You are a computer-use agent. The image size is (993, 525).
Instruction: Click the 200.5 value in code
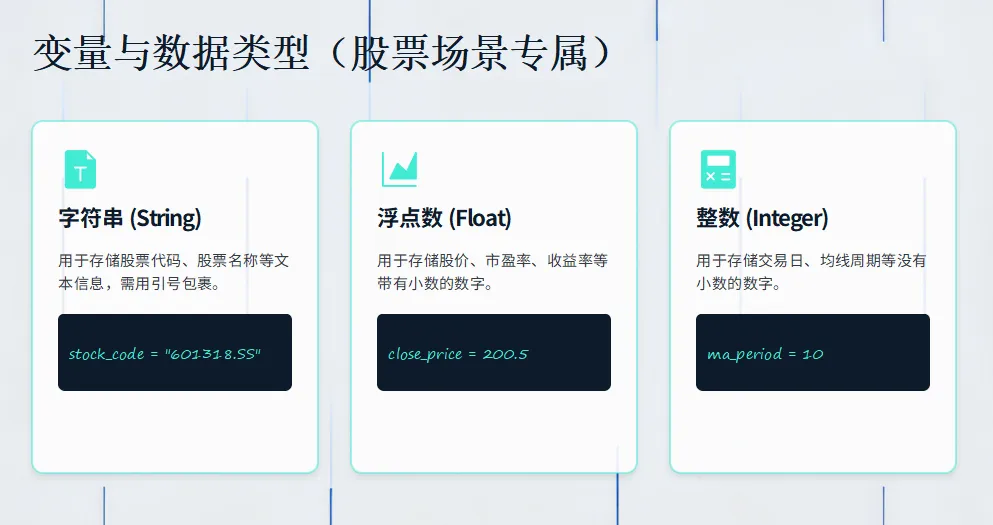pos(505,354)
